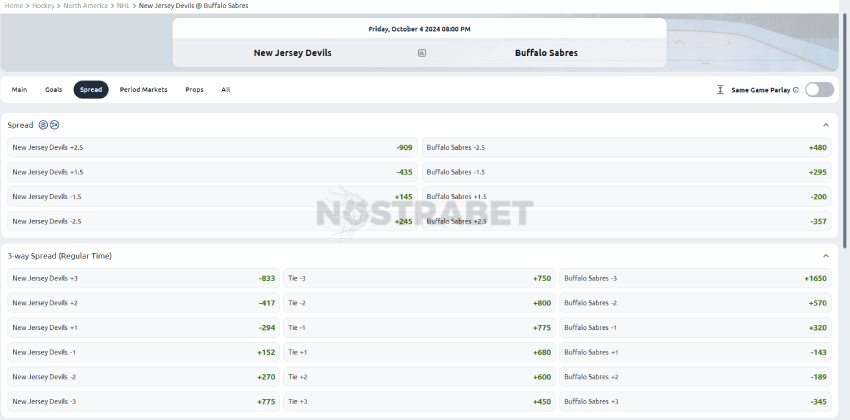Pick New Jersey Devils -3 at +775
The width and height of the screenshot is (850, 420).
point(144,402)
